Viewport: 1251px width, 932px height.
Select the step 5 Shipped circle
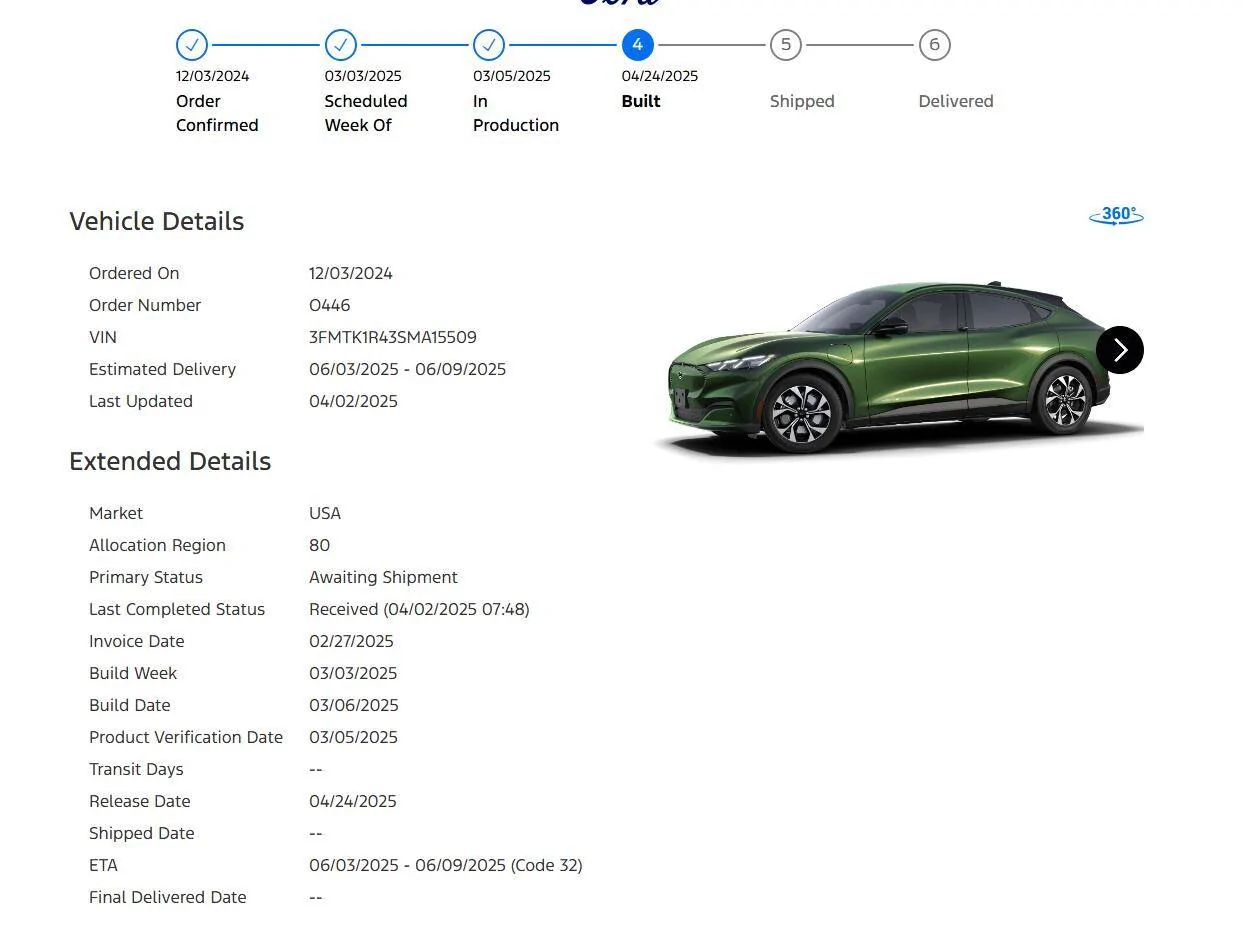pos(786,45)
